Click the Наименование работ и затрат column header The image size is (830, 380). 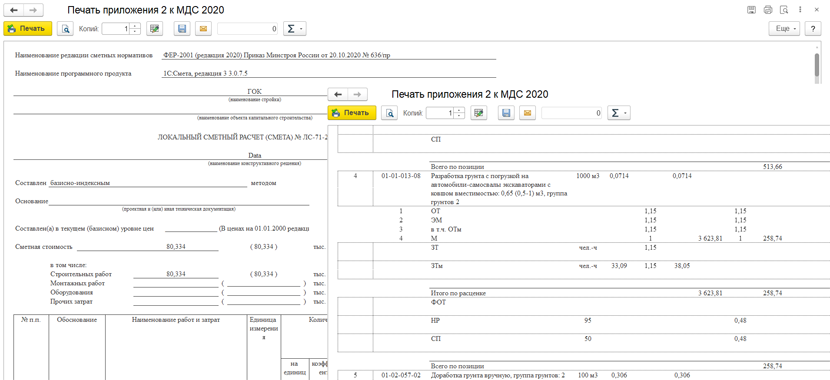click(x=175, y=320)
